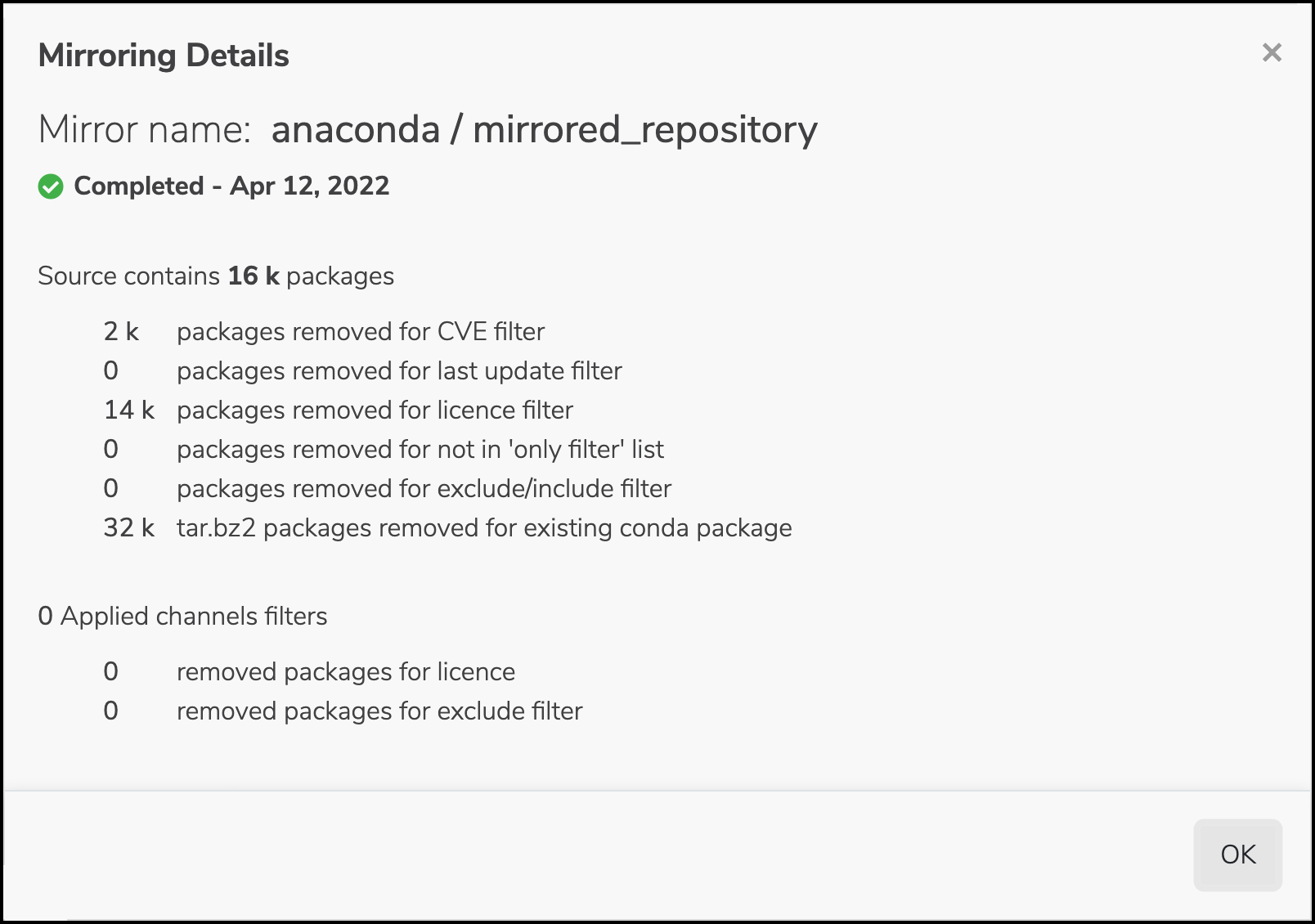Close the Mirroring Details dialog with X
The width and height of the screenshot is (1315, 924).
coord(1272,52)
